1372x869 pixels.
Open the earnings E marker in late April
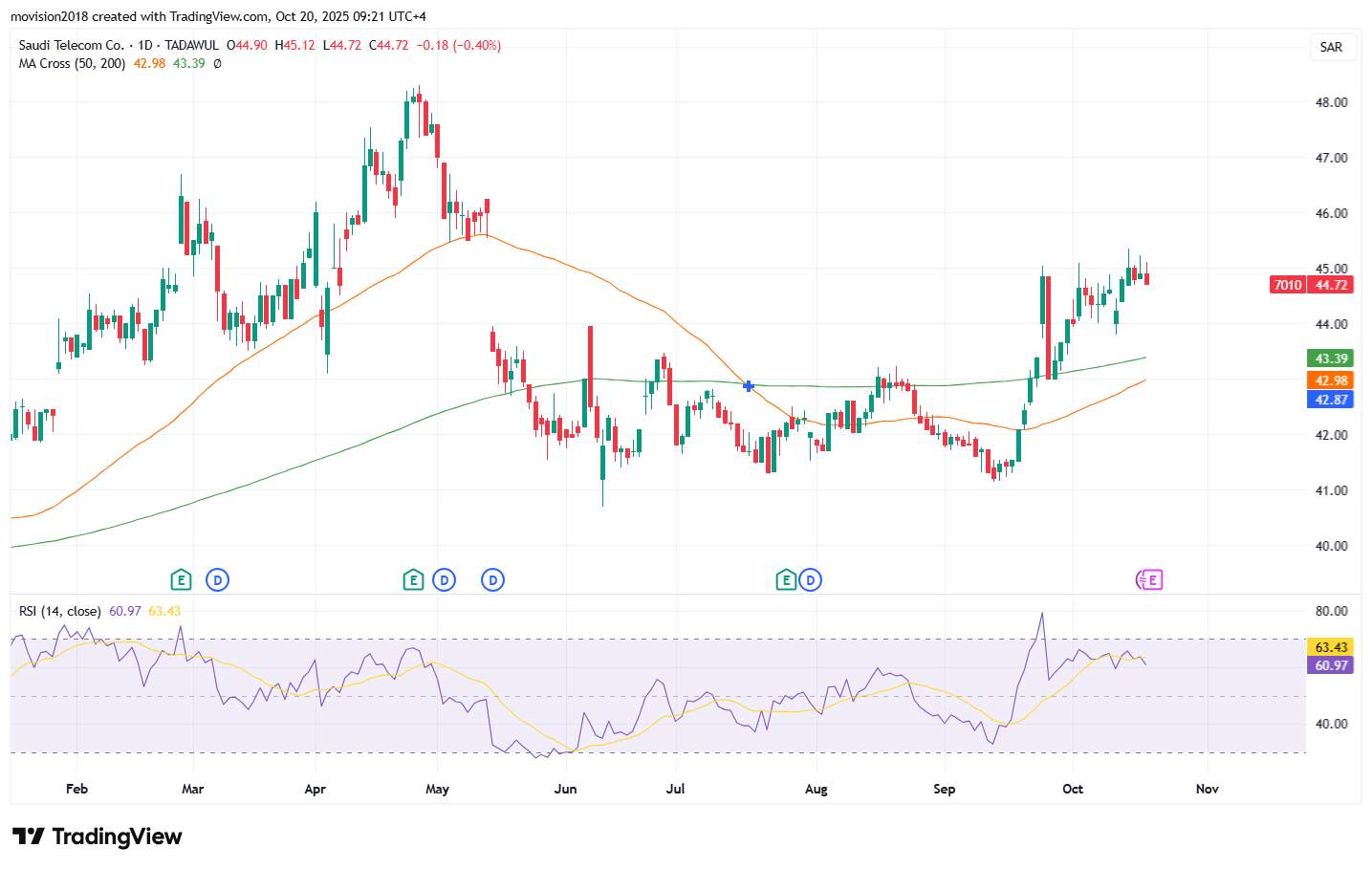pos(413,580)
